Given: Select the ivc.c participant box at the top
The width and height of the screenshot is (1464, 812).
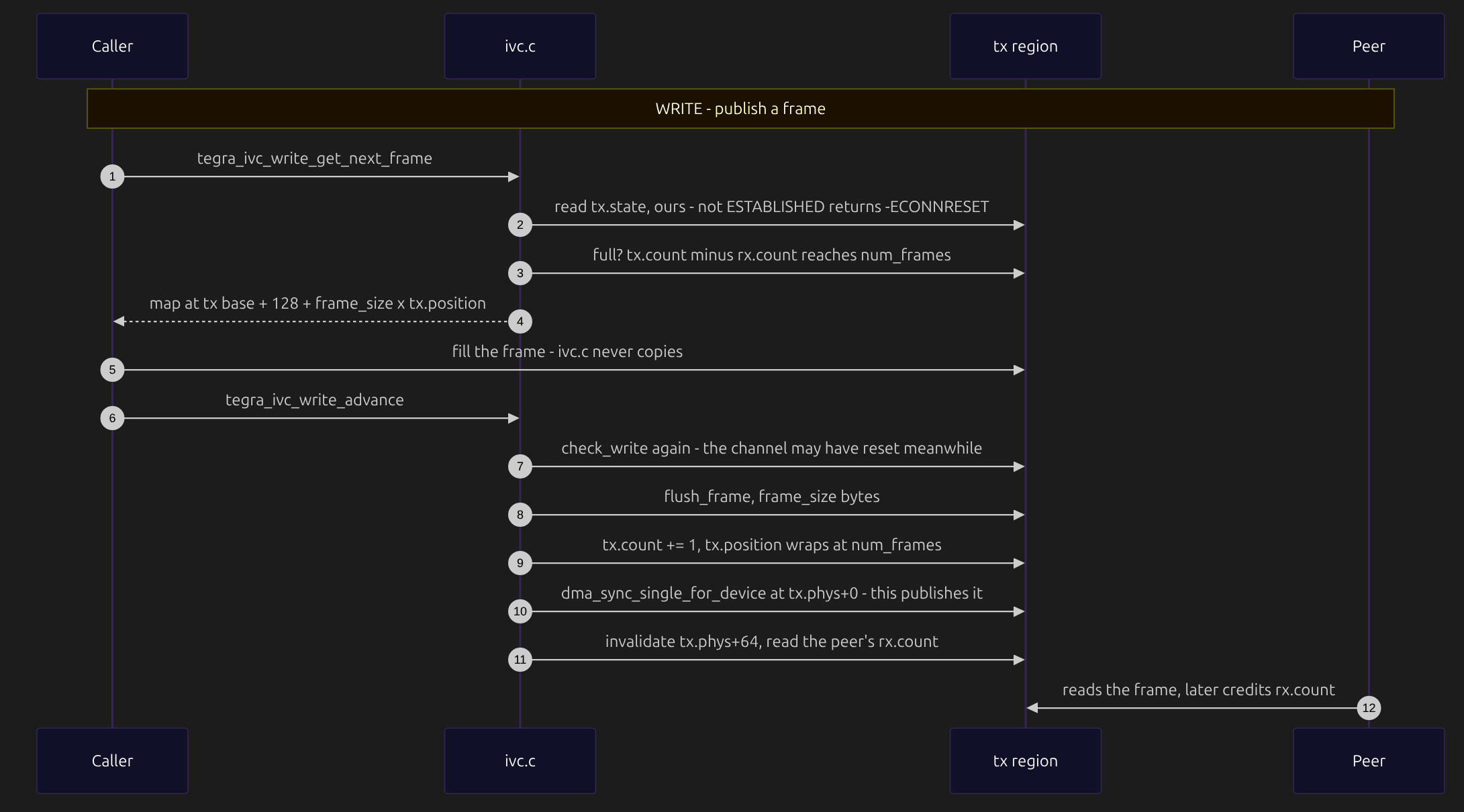Looking at the screenshot, I should click(520, 46).
